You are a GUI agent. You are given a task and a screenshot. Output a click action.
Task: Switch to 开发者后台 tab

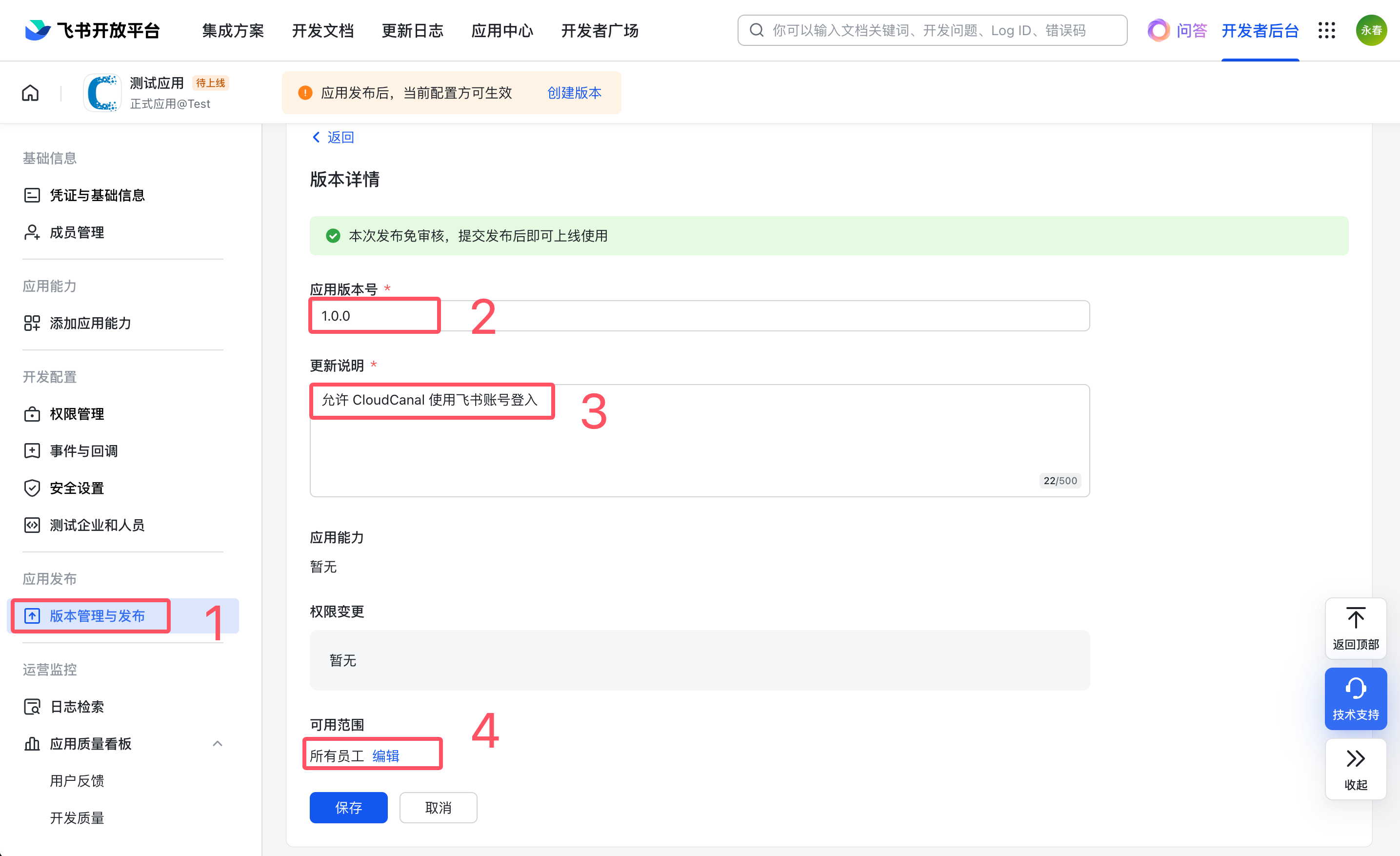[1260, 30]
